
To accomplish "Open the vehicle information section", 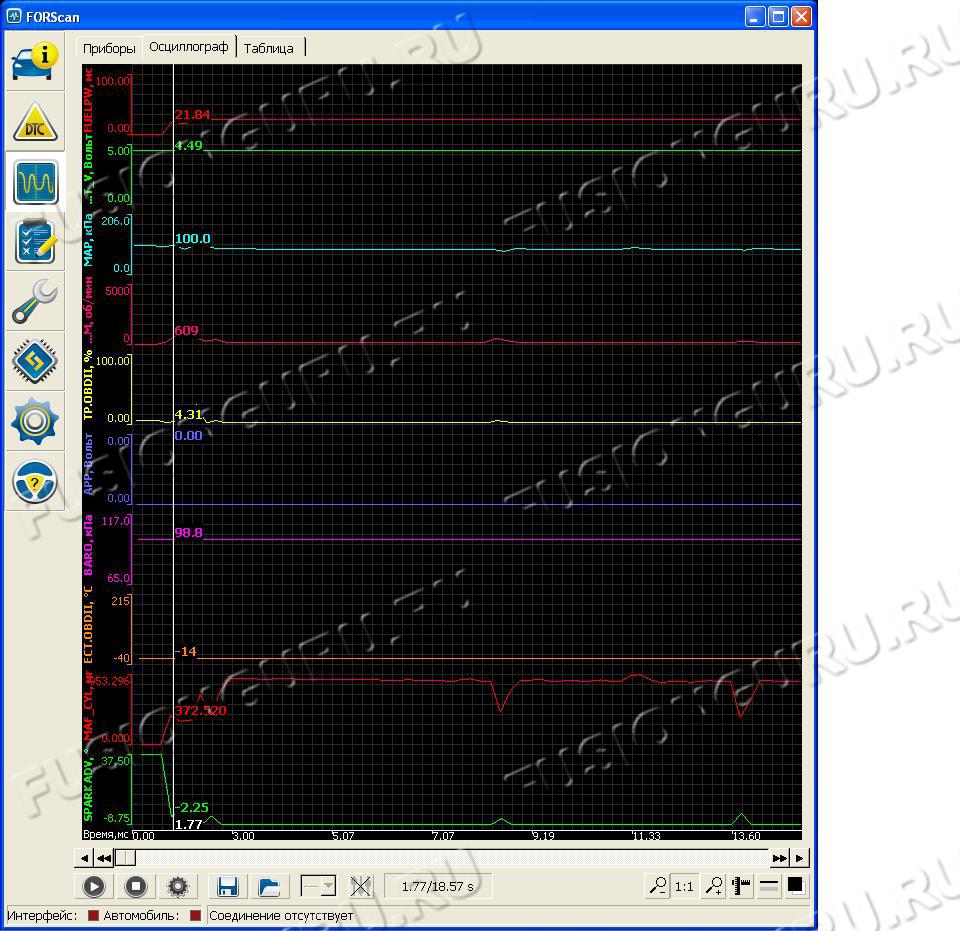I will click(x=35, y=62).
